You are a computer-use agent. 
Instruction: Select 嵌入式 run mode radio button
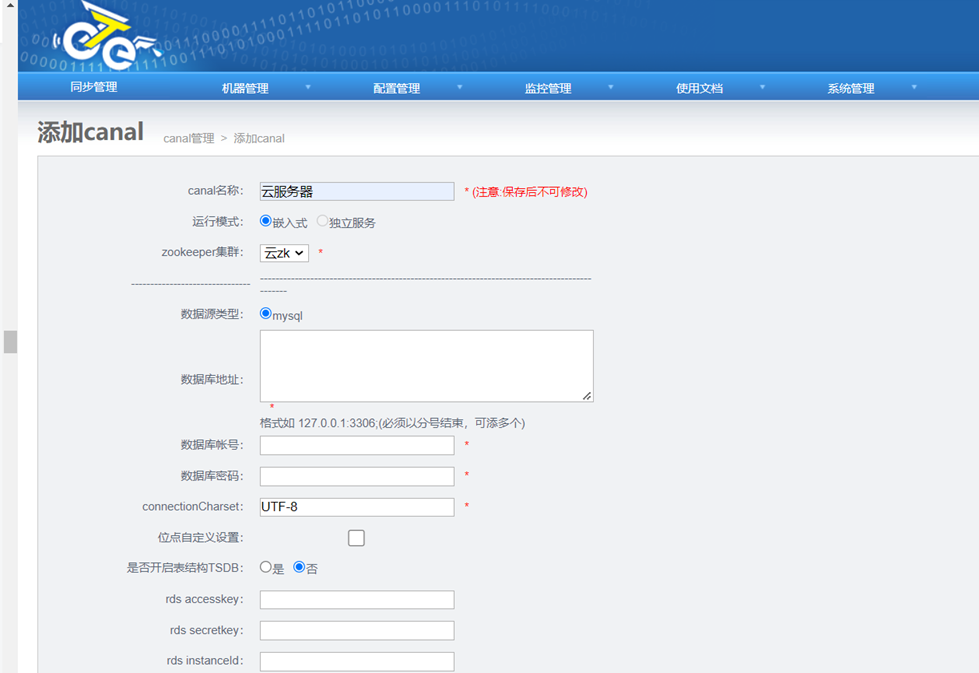click(266, 221)
